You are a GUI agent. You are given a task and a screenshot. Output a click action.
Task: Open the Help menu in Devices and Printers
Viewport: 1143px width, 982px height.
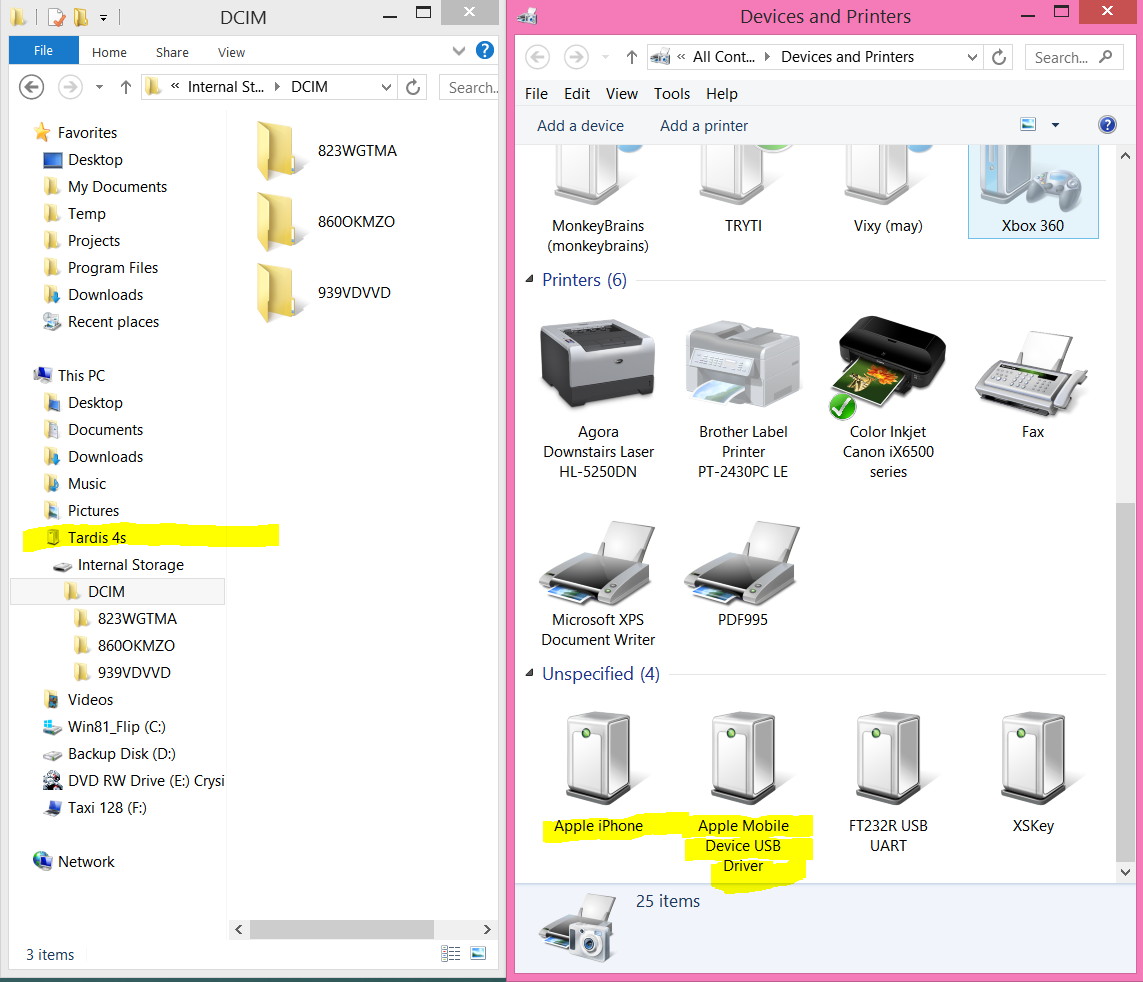point(722,93)
